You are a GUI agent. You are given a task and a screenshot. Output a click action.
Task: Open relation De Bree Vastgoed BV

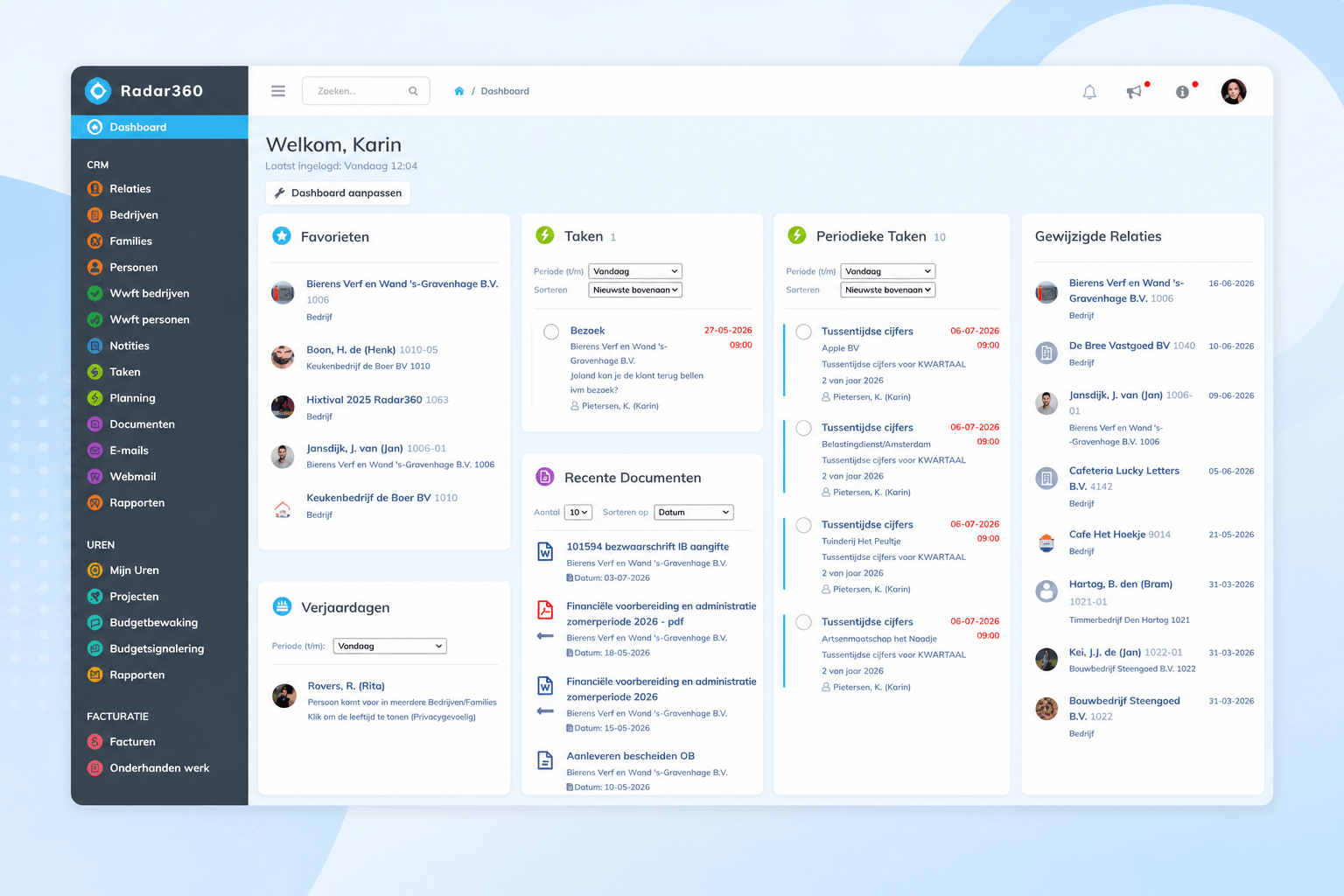click(x=1119, y=346)
